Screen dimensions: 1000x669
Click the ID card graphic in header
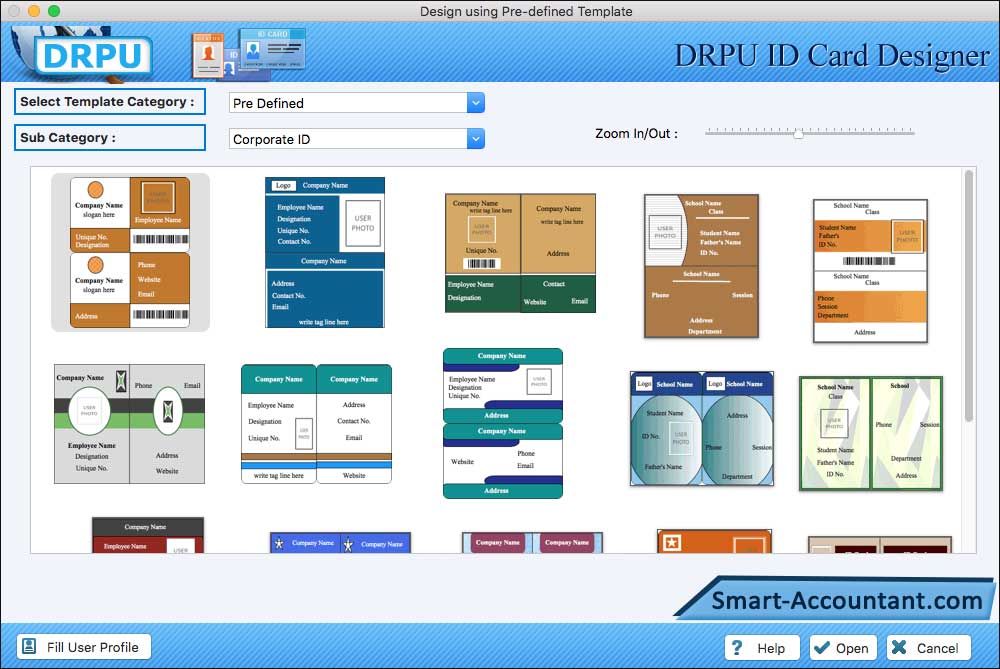[x=249, y=54]
